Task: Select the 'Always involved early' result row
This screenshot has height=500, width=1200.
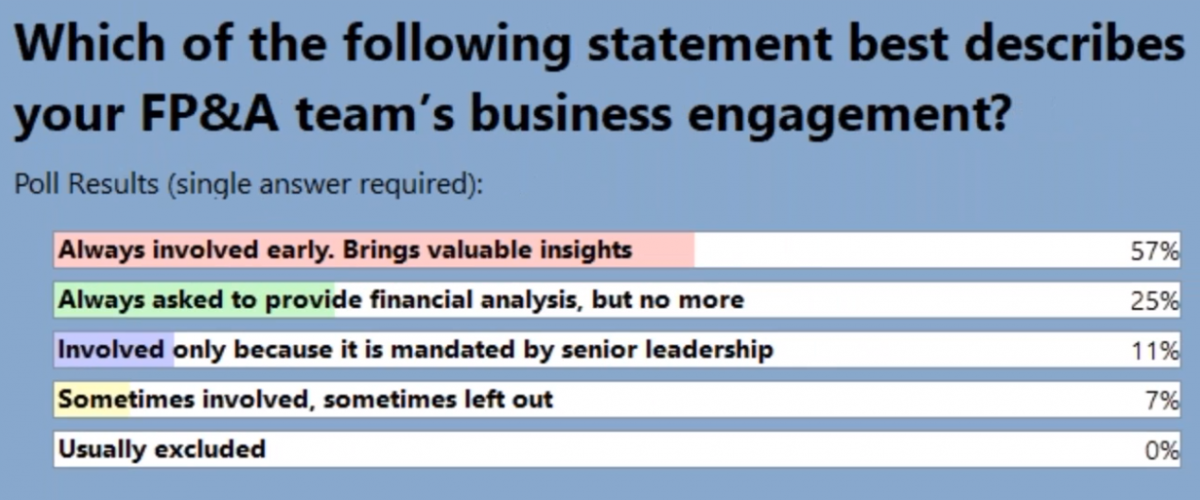Action: pyautogui.click(x=617, y=250)
